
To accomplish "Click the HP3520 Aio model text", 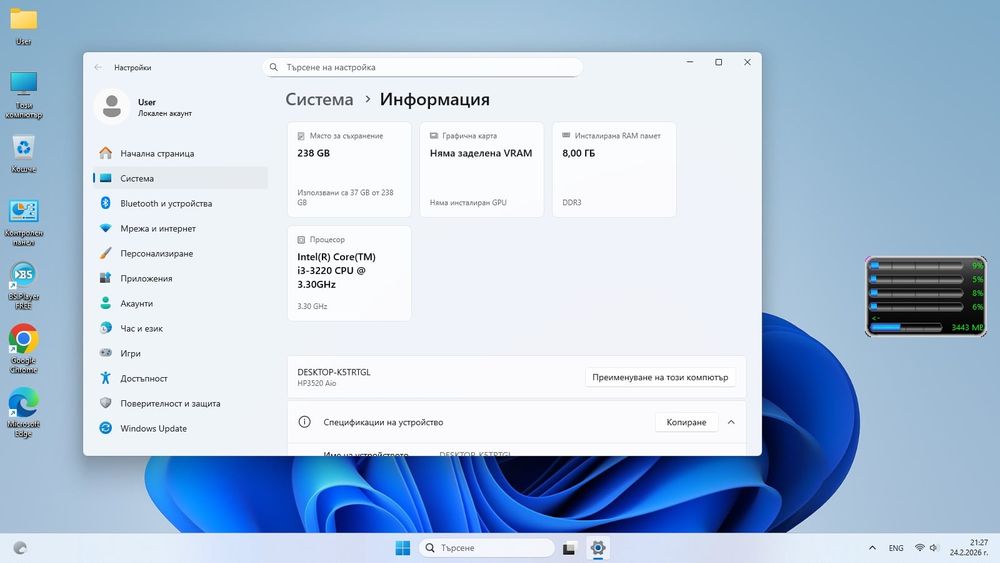I will point(316,383).
